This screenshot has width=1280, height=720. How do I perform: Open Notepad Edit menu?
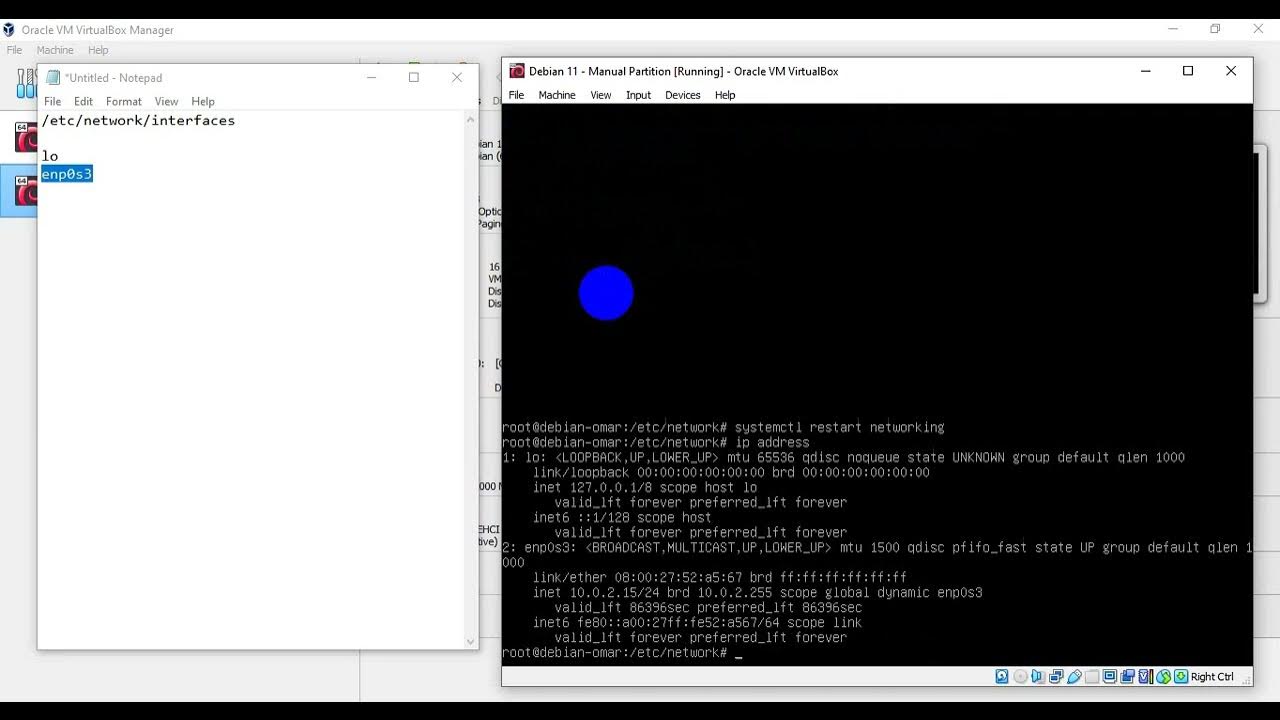tap(83, 101)
